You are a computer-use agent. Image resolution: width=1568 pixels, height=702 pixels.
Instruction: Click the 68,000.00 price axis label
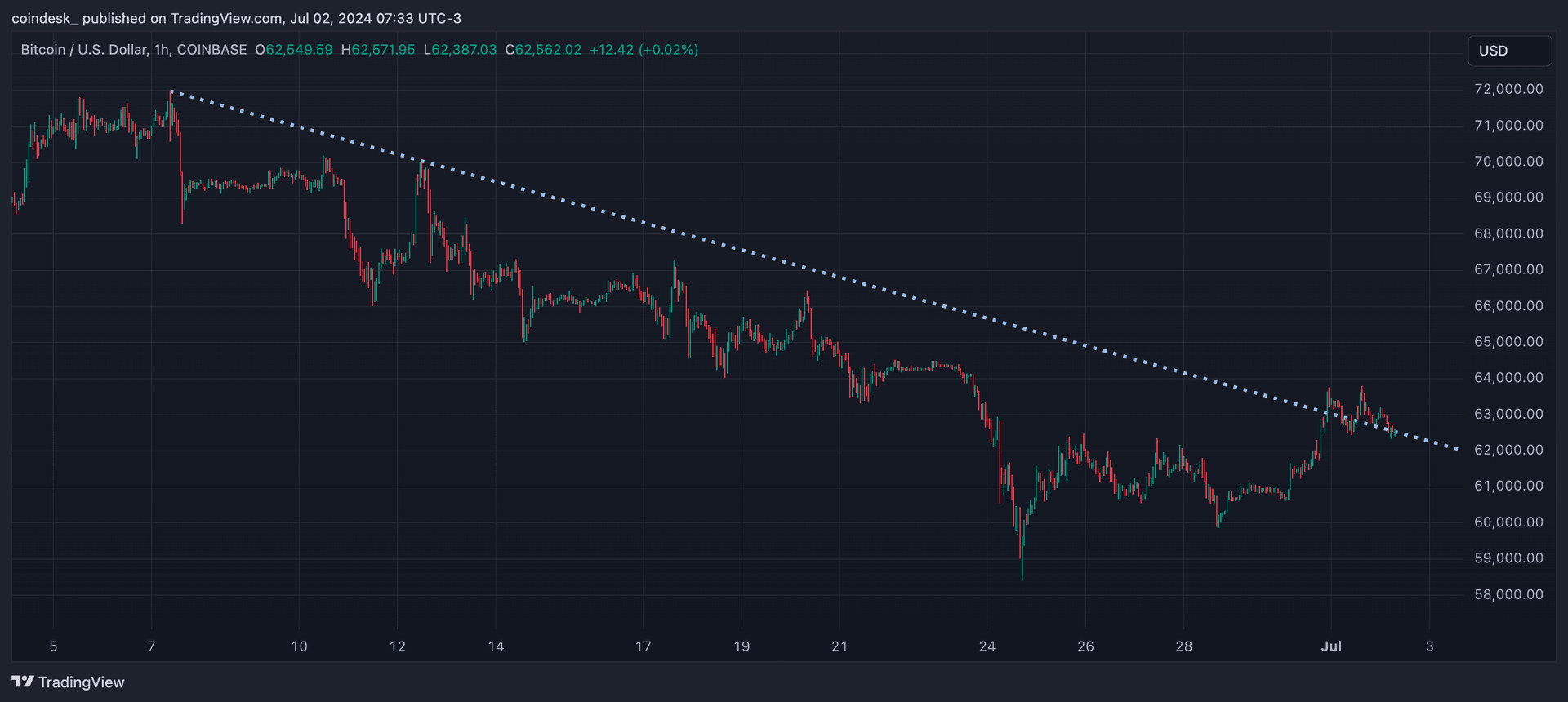coord(1508,233)
